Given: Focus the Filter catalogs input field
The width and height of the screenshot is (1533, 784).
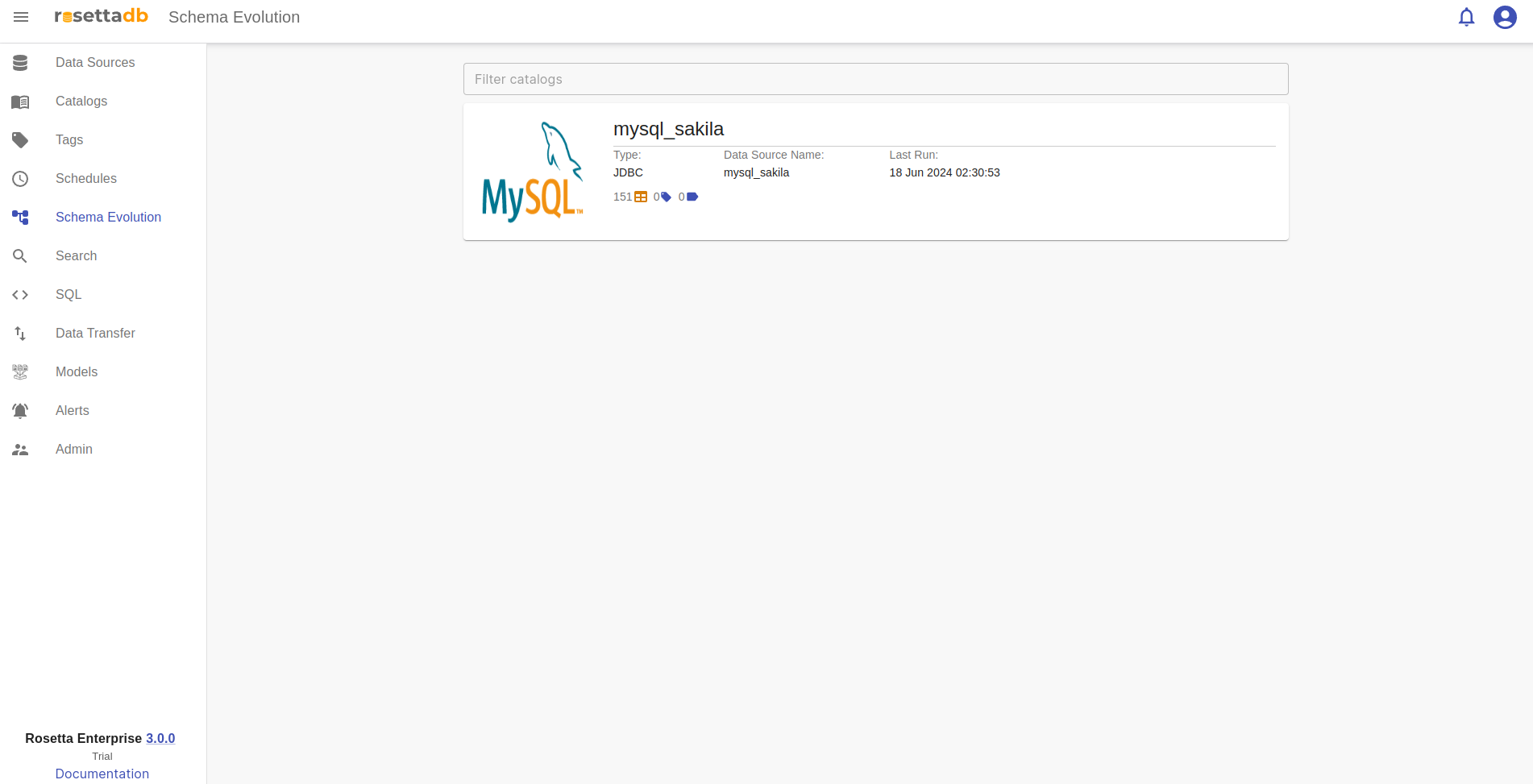Looking at the screenshot, I should pyautogui.click(x=875, y=79).
